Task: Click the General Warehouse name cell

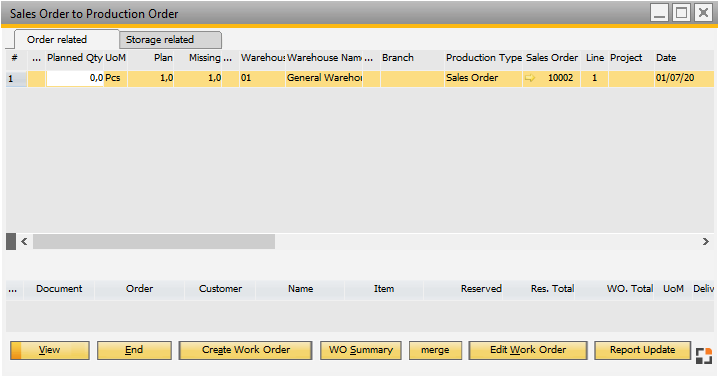Action: click(324, 78)
